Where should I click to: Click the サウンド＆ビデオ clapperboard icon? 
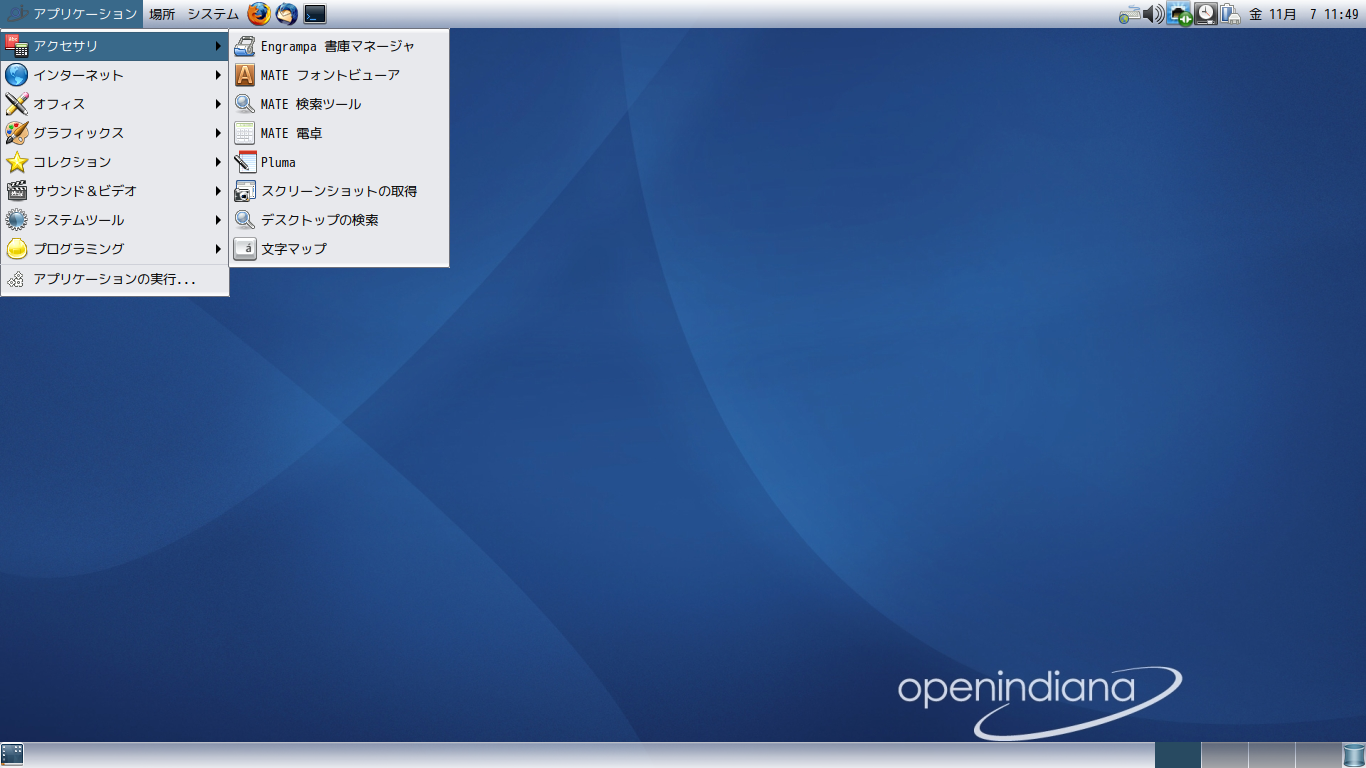point(17,191)
